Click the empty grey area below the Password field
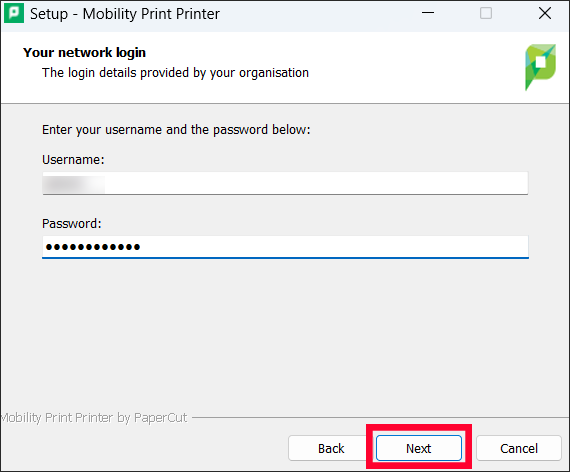The image size is (570, 472). 285,335
